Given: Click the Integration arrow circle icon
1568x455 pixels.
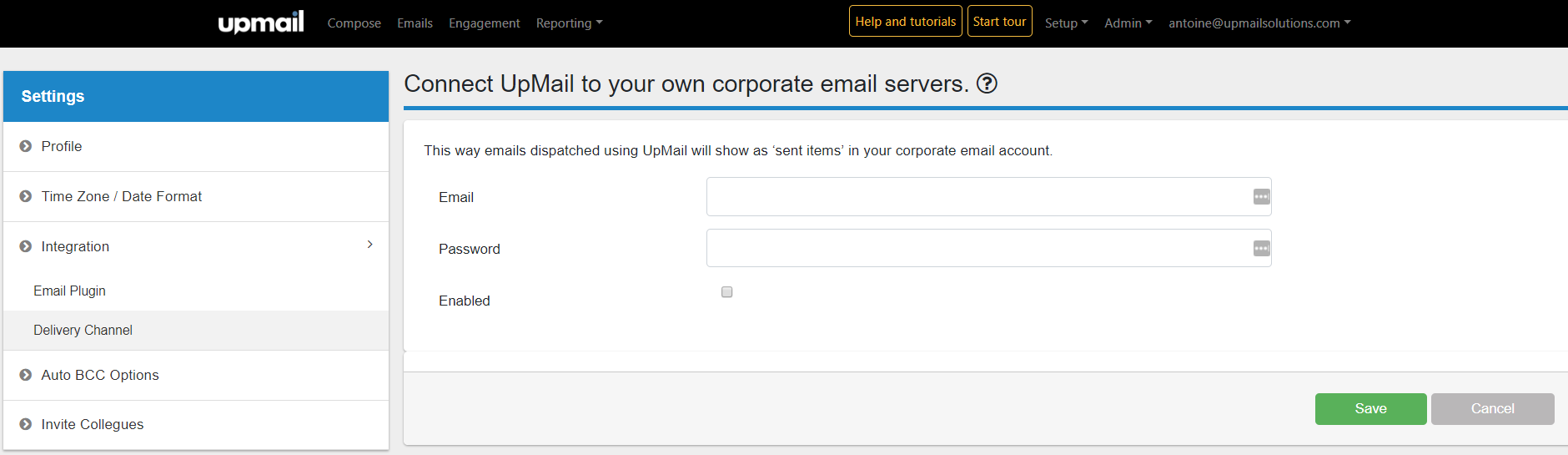Looking at the screenshot, I should (26, 246).
